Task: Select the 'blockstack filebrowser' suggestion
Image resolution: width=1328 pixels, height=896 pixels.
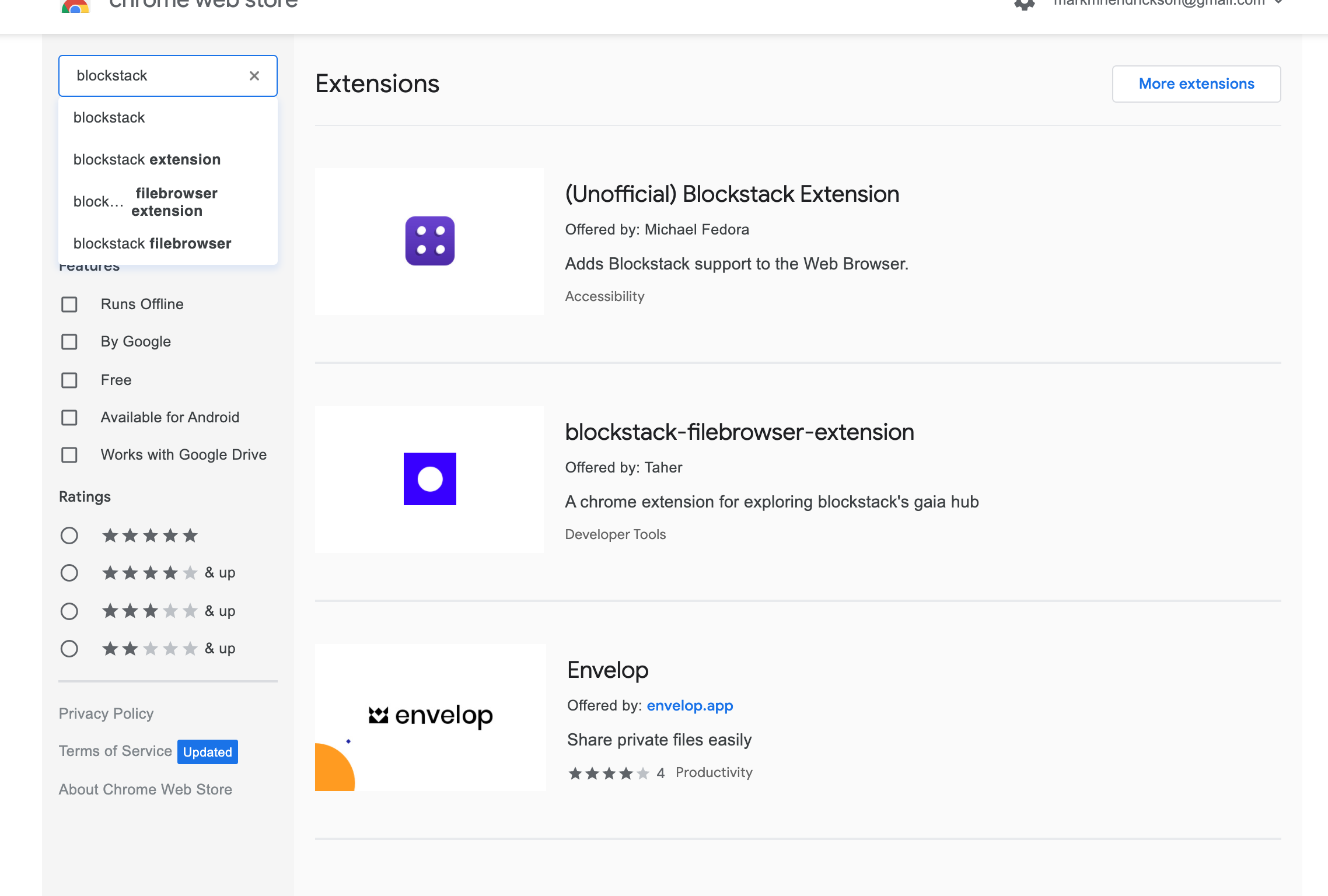Action: click(152, 243)
